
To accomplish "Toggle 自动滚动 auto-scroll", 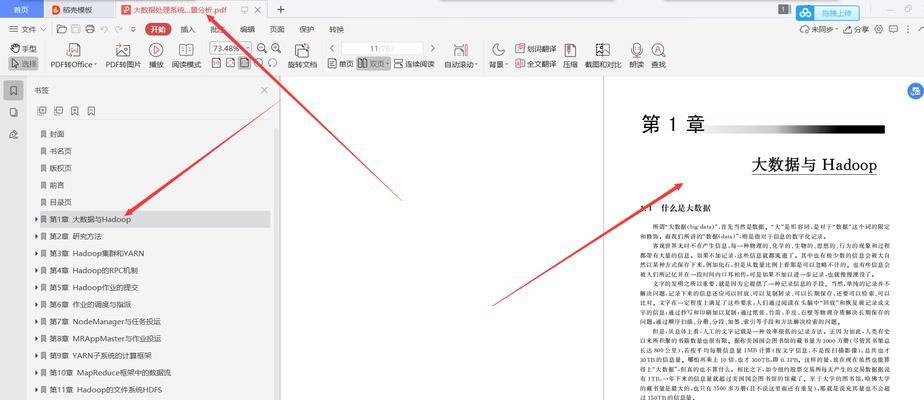I will click(461, 56).
